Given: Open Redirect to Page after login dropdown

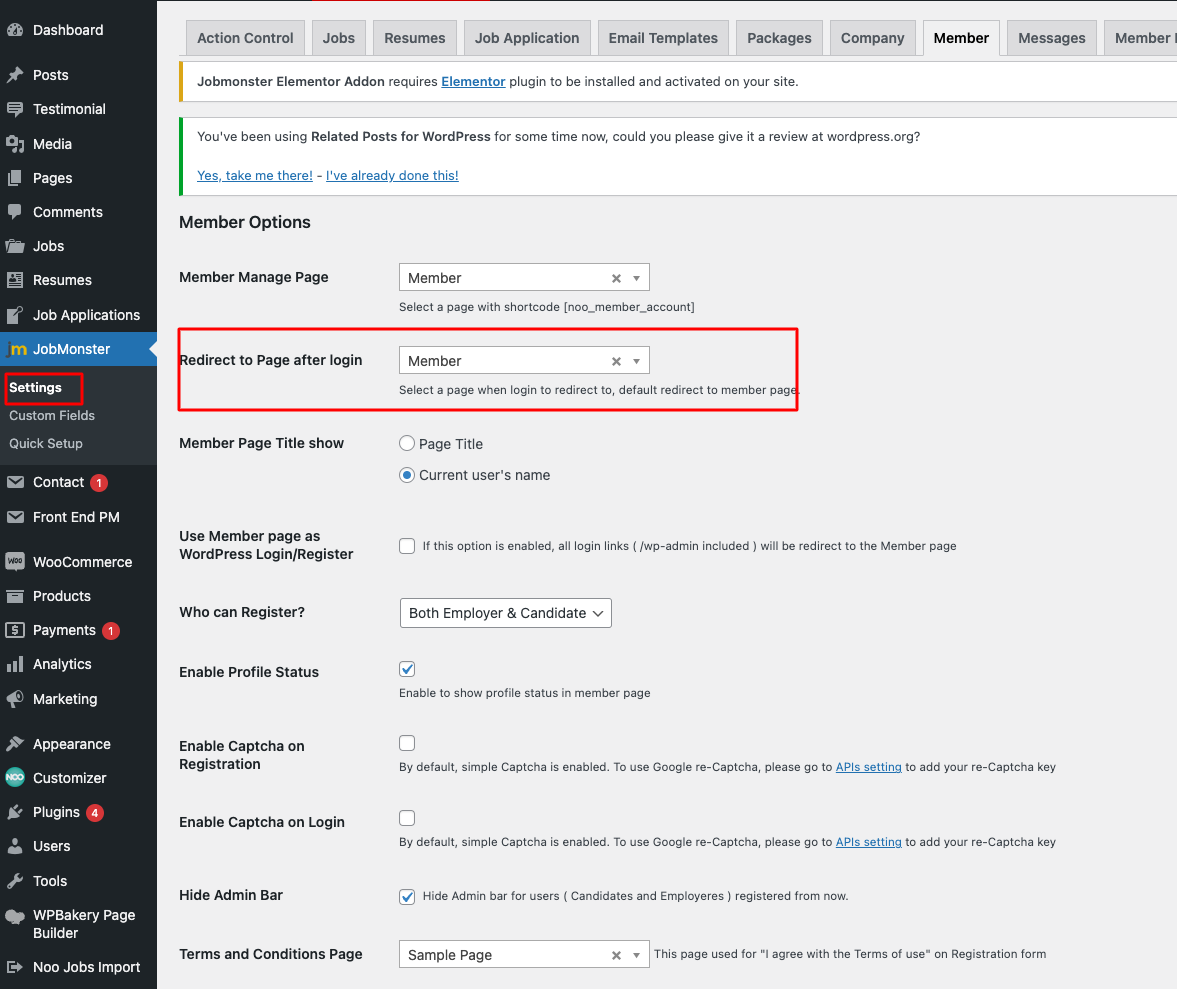Looking at the screenshot, I should click(524, 360).
